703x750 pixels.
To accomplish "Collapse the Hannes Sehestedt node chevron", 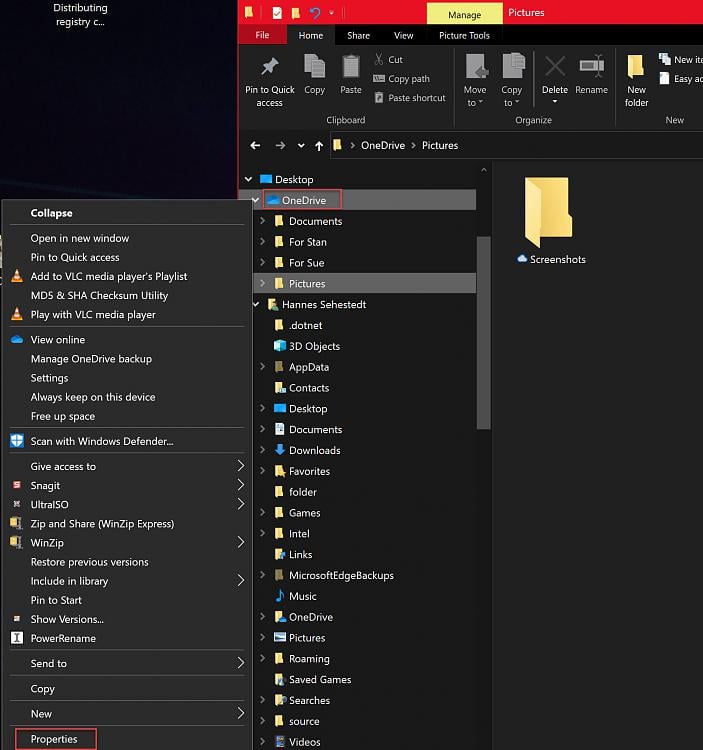I will coord(256,304).
